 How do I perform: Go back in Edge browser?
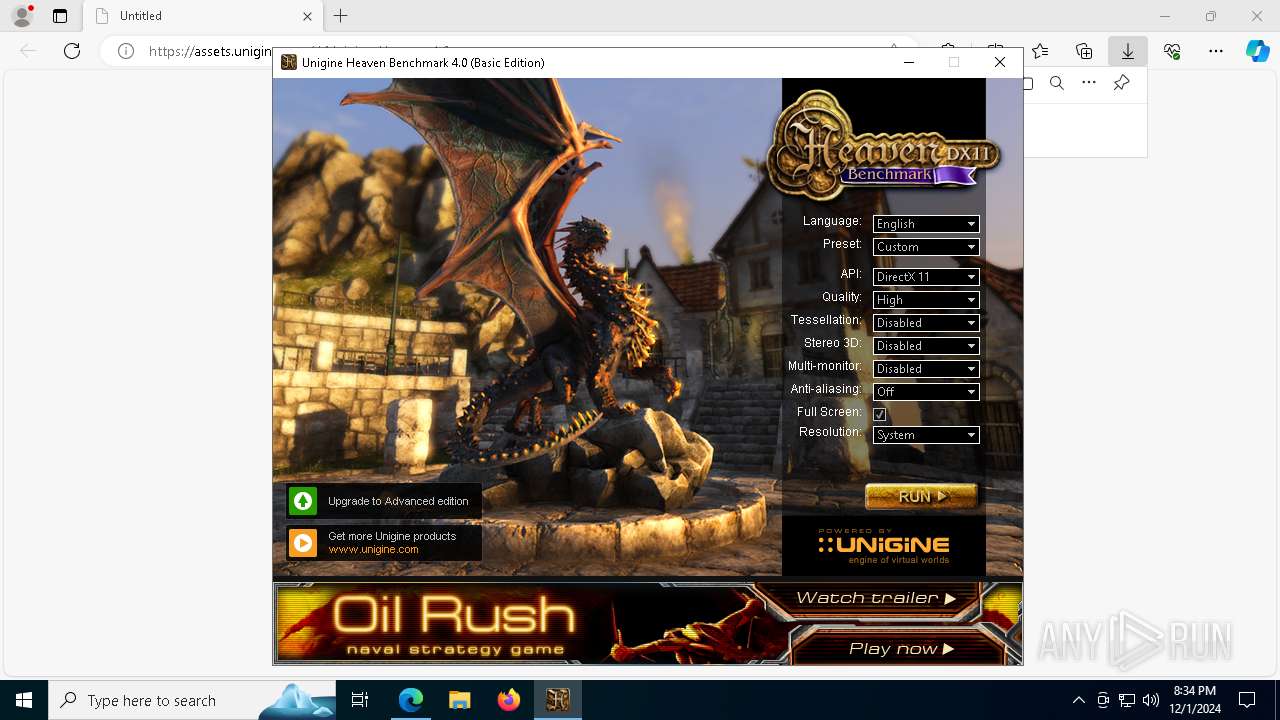(28, 51)
